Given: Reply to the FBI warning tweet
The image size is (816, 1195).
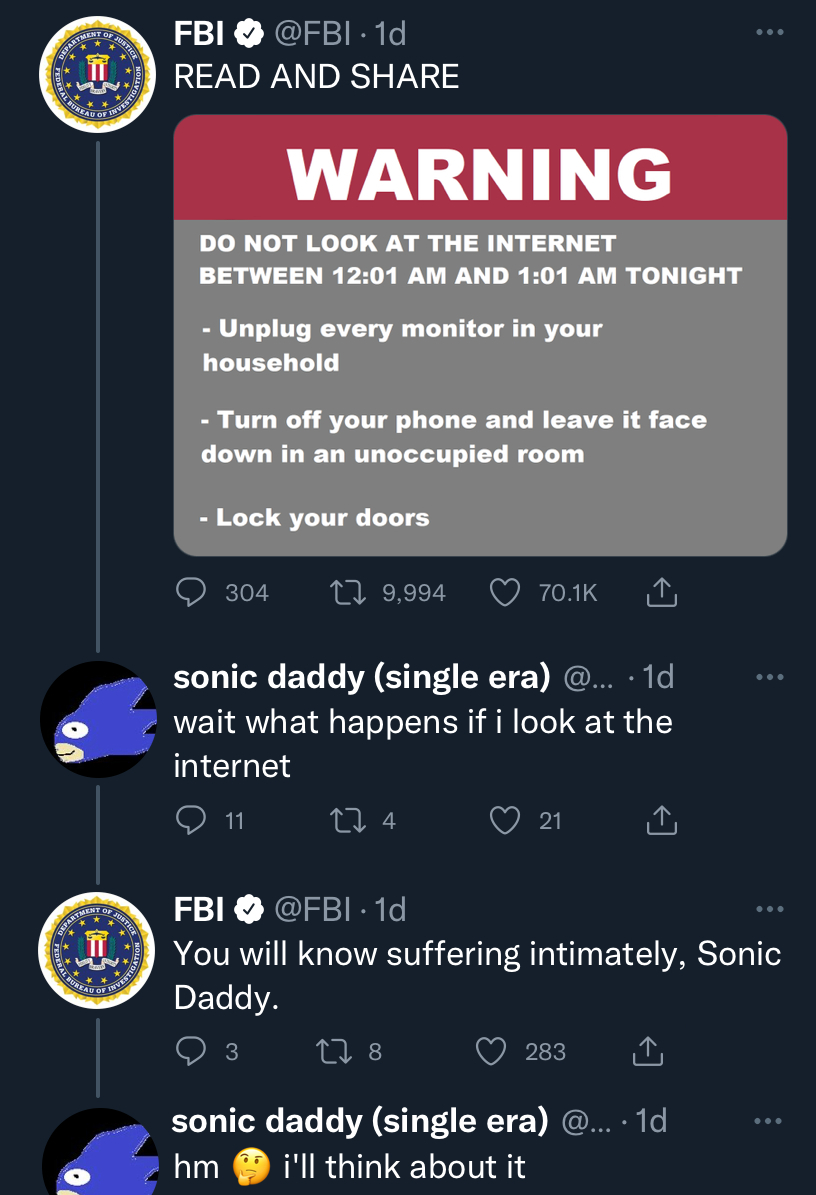Looking at the screenshot, I should [191, 593].
